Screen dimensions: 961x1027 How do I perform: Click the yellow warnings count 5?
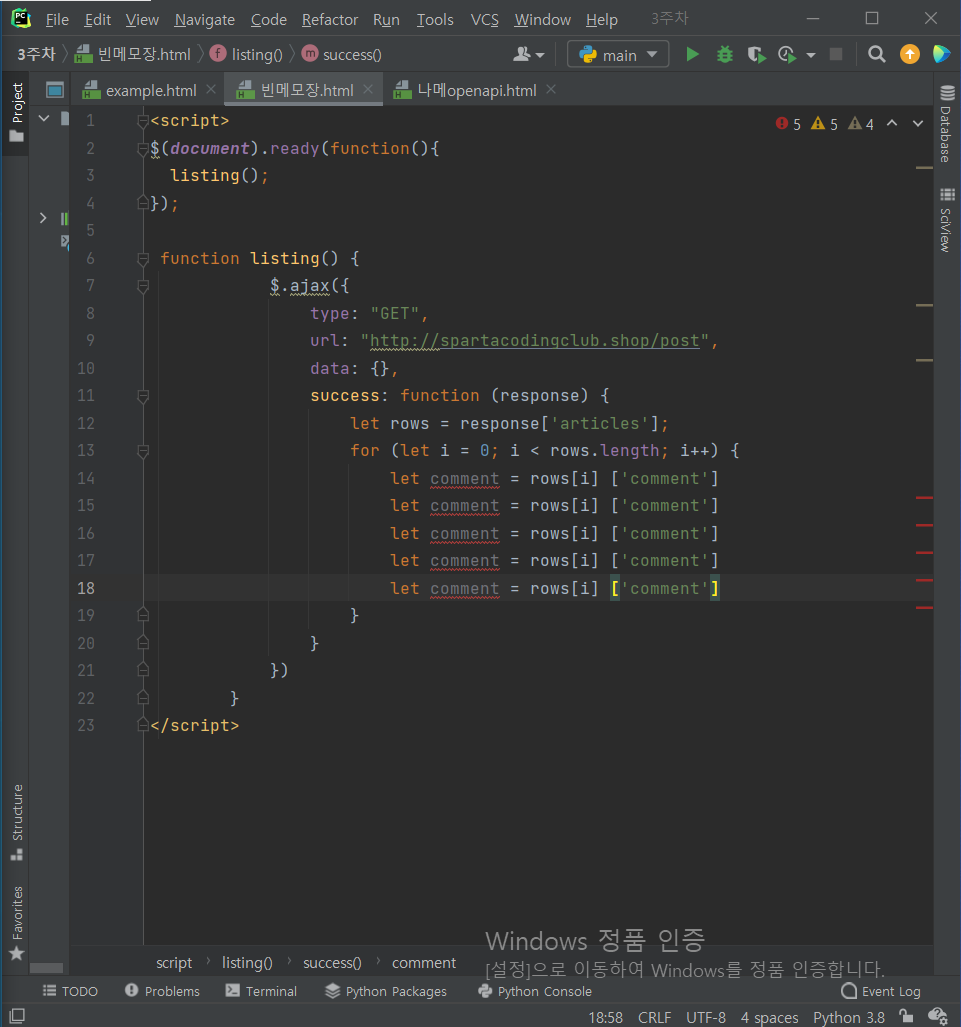tap(824, 124)
